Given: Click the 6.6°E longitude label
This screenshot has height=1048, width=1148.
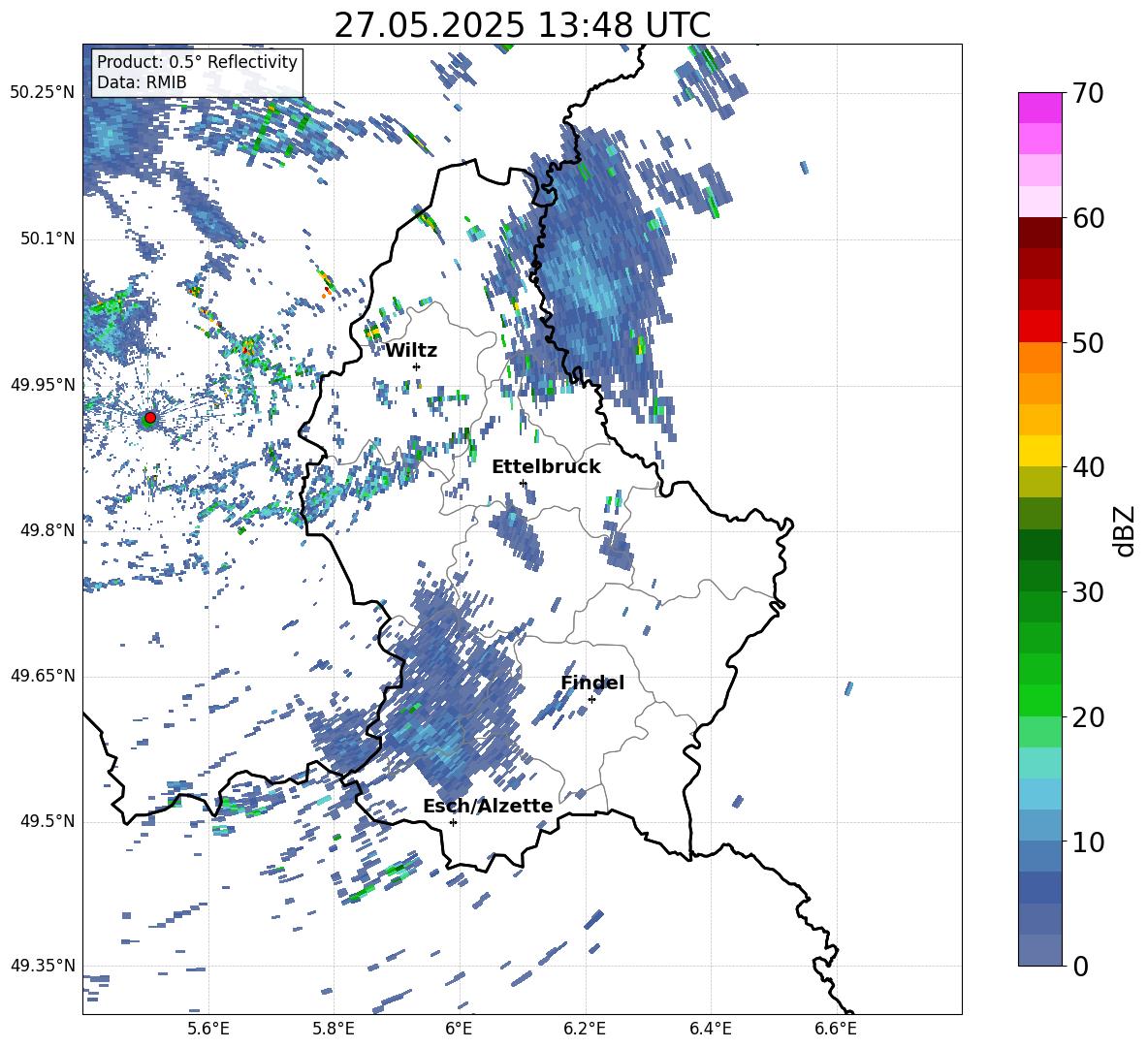Looking at the screenshot, I should click(x=836, y=1029).
